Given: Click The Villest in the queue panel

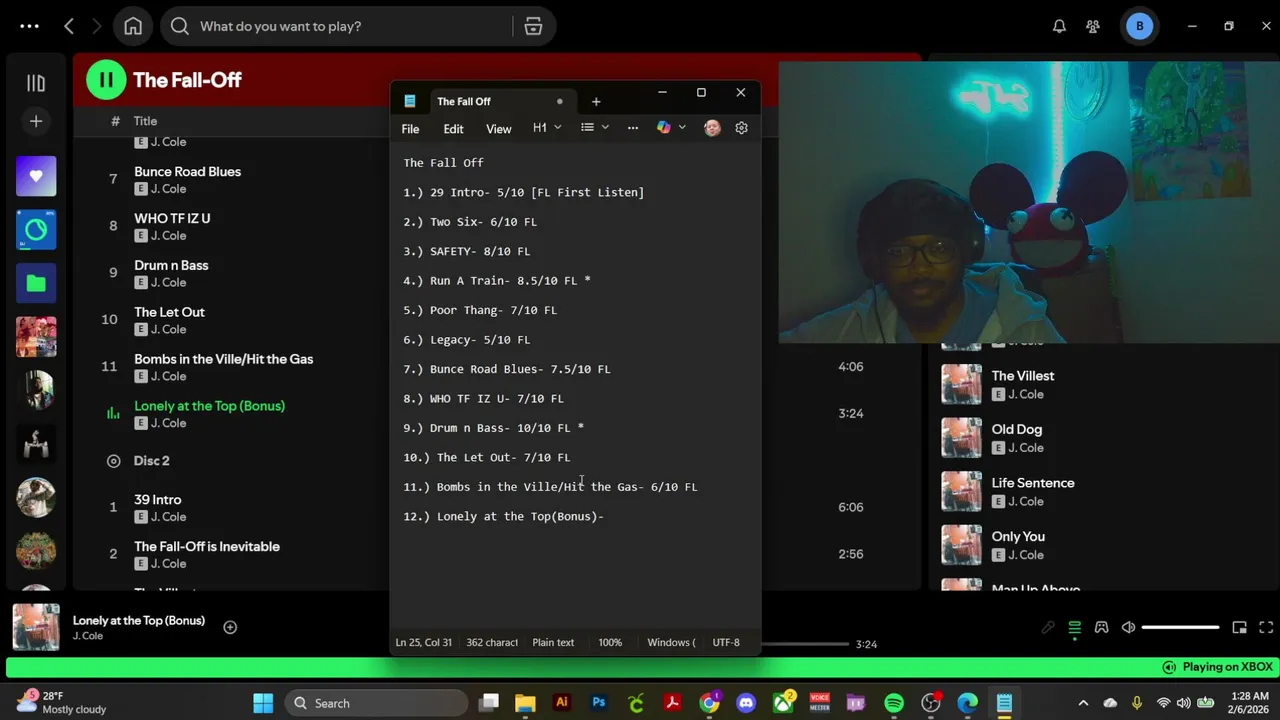Looking at the screenshot, I should (x=1023, y=376).
